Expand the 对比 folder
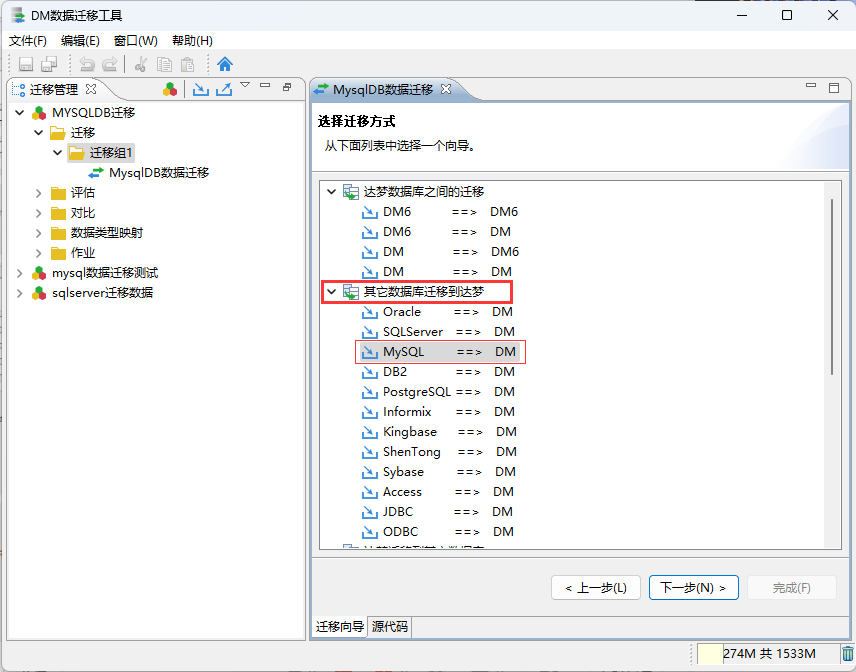Viewport: 856px width, 672px height. tap(39, 213)
